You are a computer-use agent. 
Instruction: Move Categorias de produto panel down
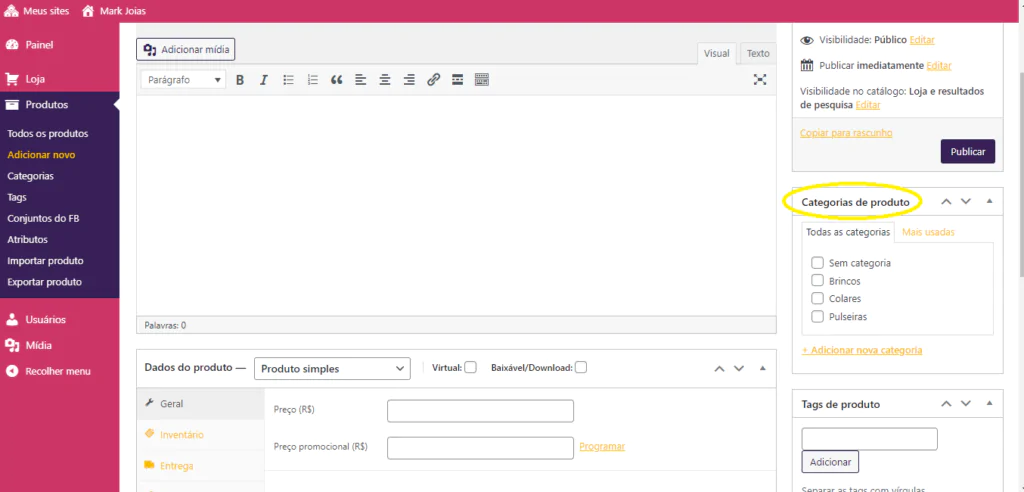(966, 202)
